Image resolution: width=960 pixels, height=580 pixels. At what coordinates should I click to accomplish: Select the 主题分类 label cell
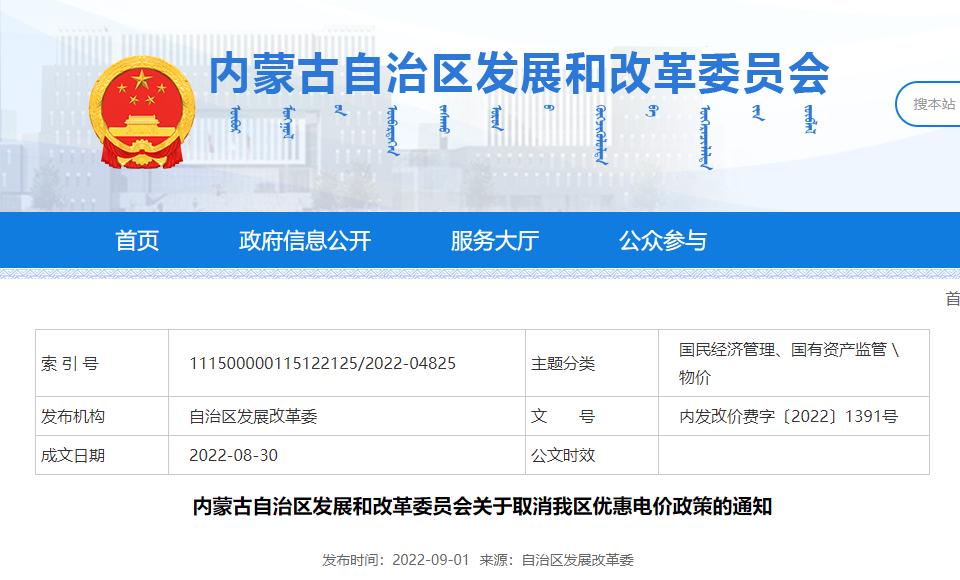[563, 364]
